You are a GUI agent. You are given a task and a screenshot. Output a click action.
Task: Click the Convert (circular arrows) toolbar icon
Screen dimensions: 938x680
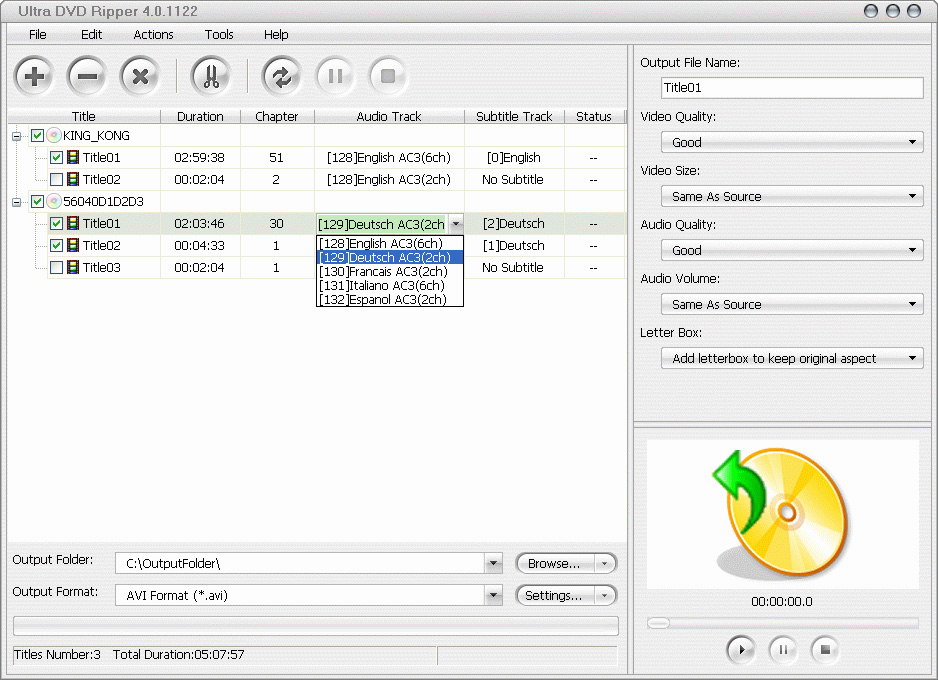[282, 77]
